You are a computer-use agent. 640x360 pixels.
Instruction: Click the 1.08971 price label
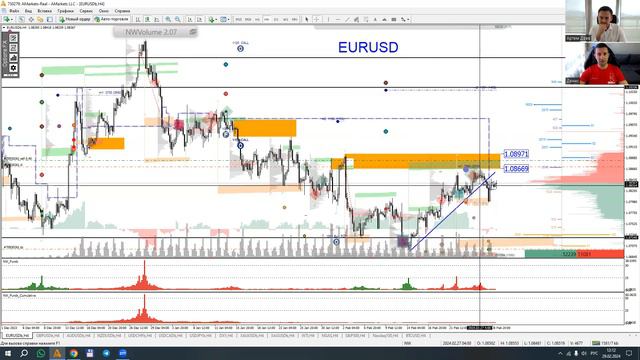click(516, 154)
